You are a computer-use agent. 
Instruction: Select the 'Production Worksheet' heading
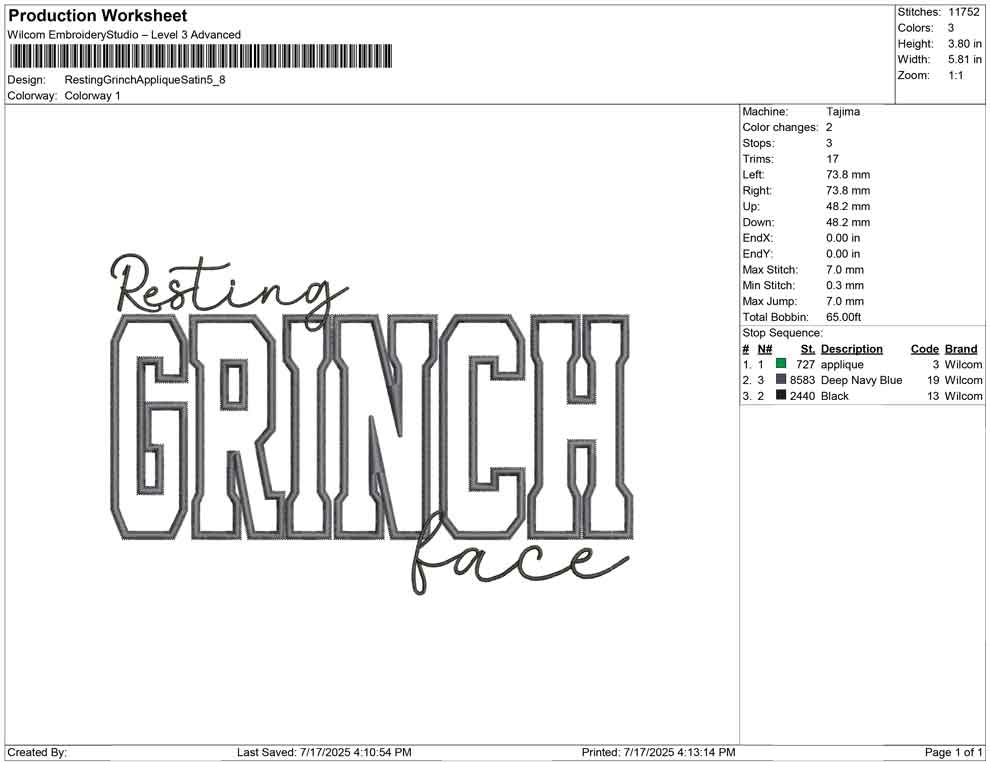(x=98, y=15)
